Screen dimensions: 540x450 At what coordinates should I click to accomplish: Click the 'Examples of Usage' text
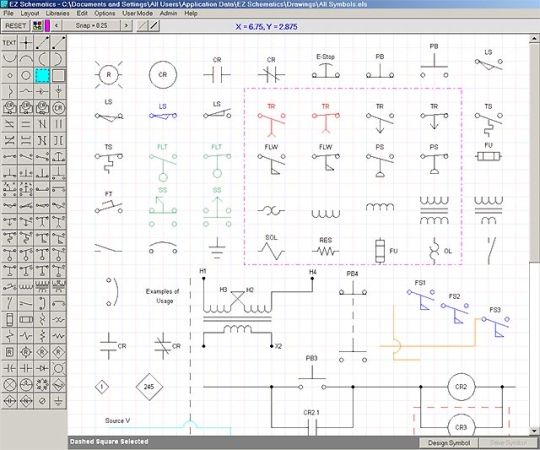pyautogui.click(x=162, y=296)
